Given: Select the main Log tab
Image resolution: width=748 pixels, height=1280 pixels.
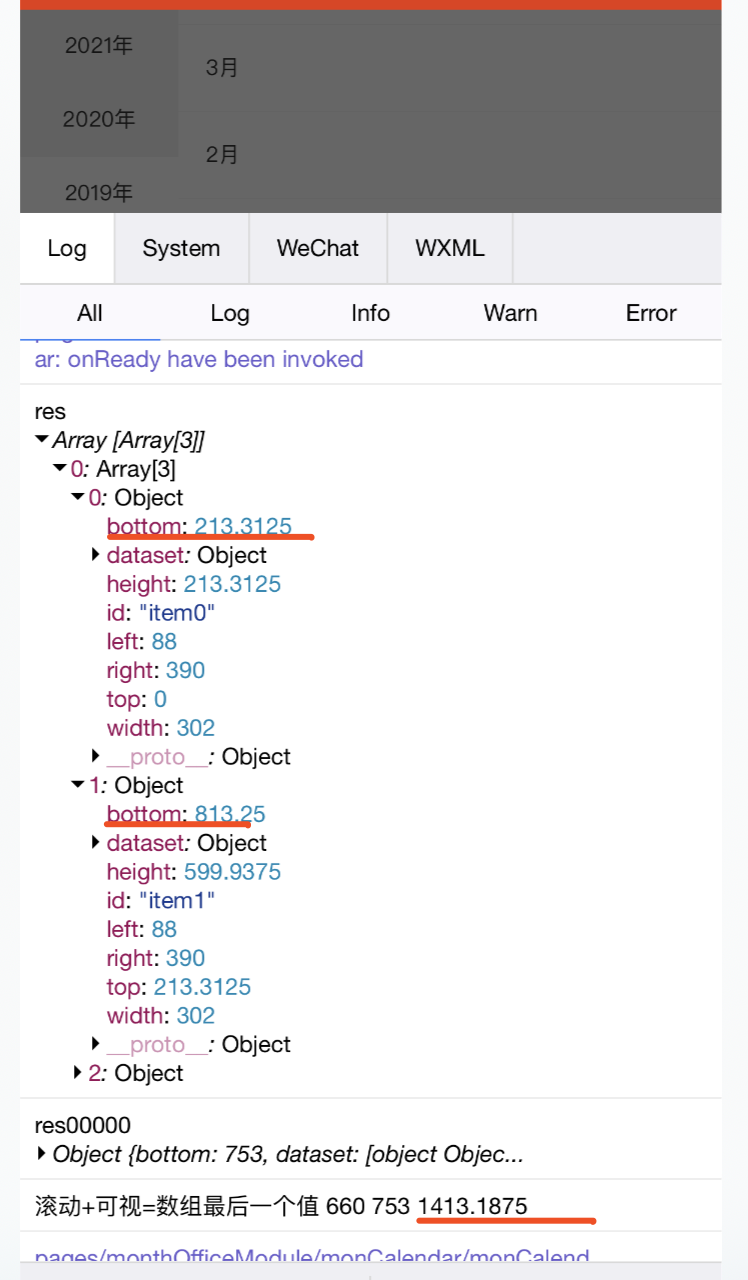Looking at the screenshot, I should click(x=67, y=248).
